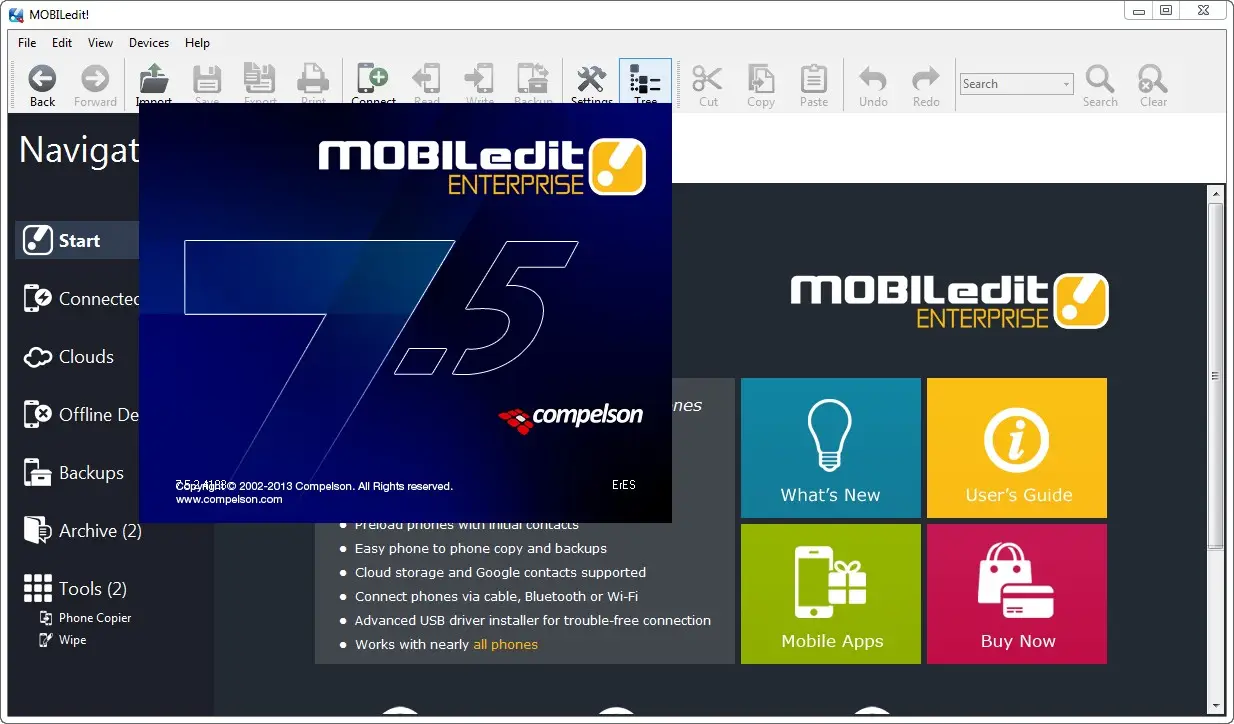Open the User's Guide tile
The image size is (1234, 724).
tap(1016, 447)
